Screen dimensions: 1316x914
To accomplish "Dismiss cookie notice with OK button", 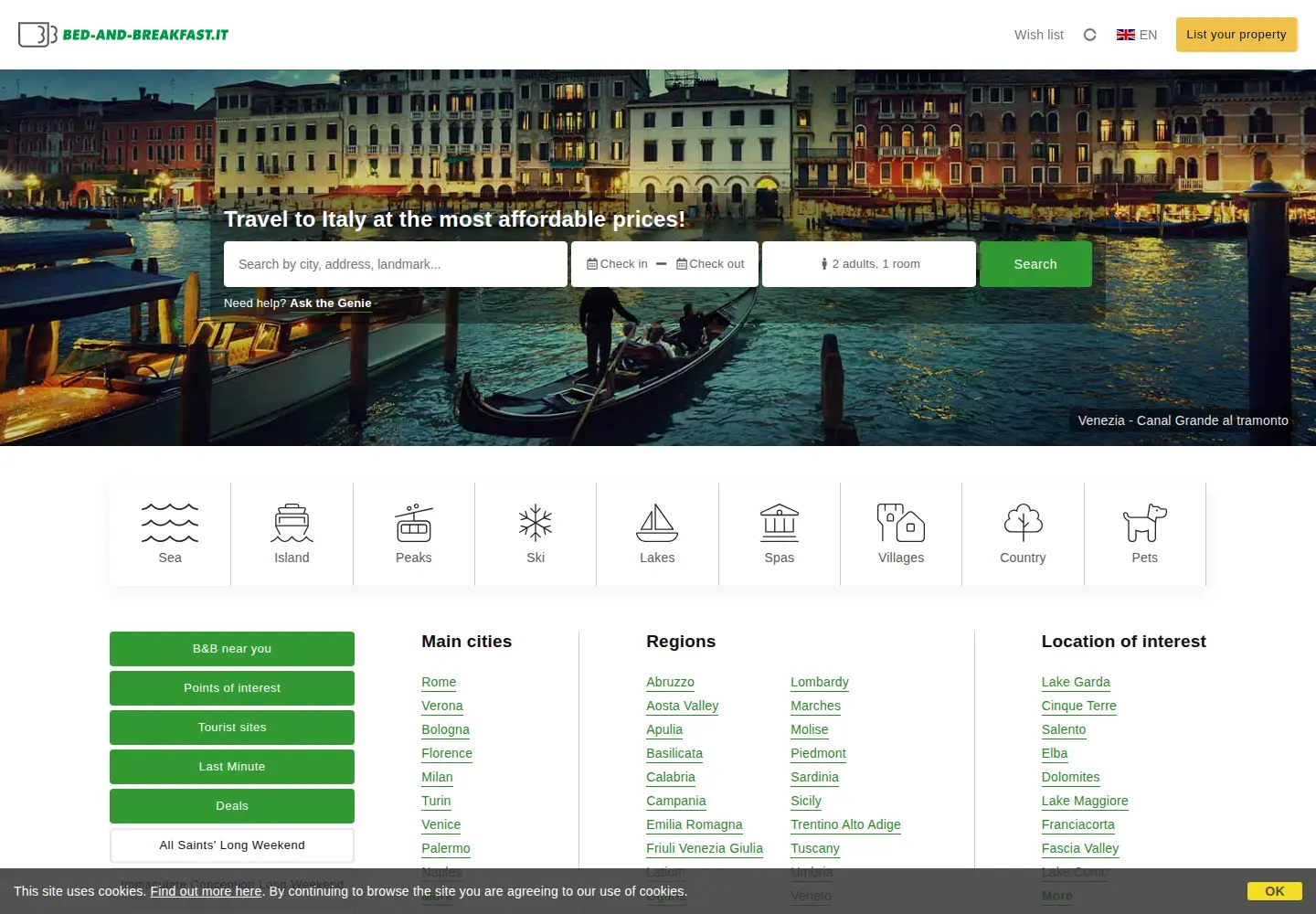I will coord(1275,891).
